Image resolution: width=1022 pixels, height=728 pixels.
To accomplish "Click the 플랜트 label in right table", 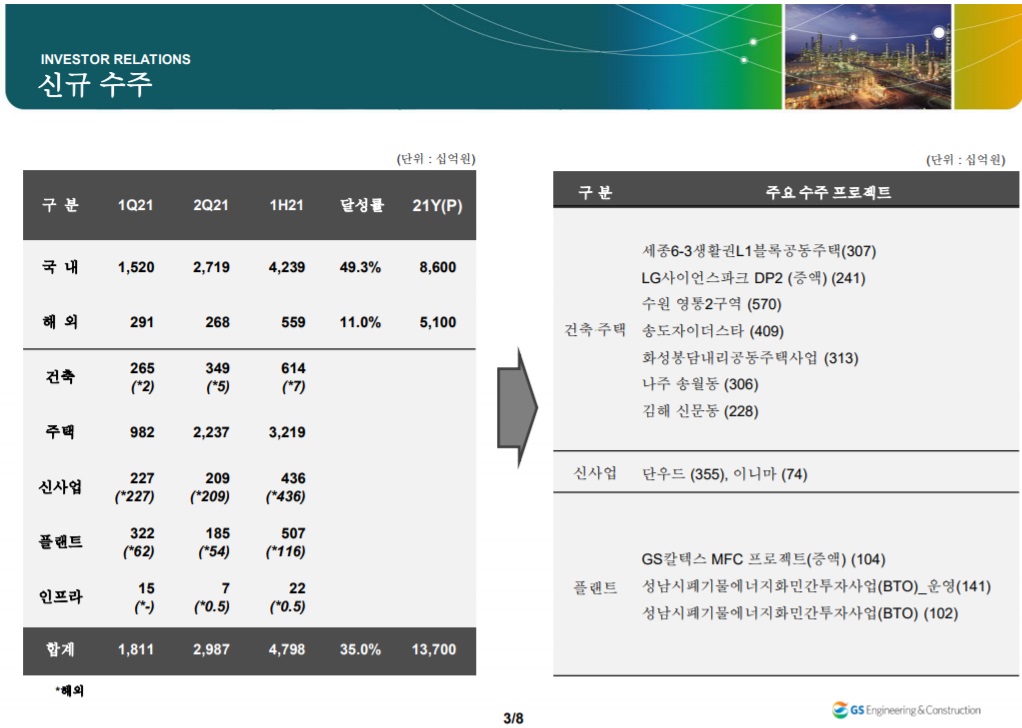I will click(x=595, y=589).
